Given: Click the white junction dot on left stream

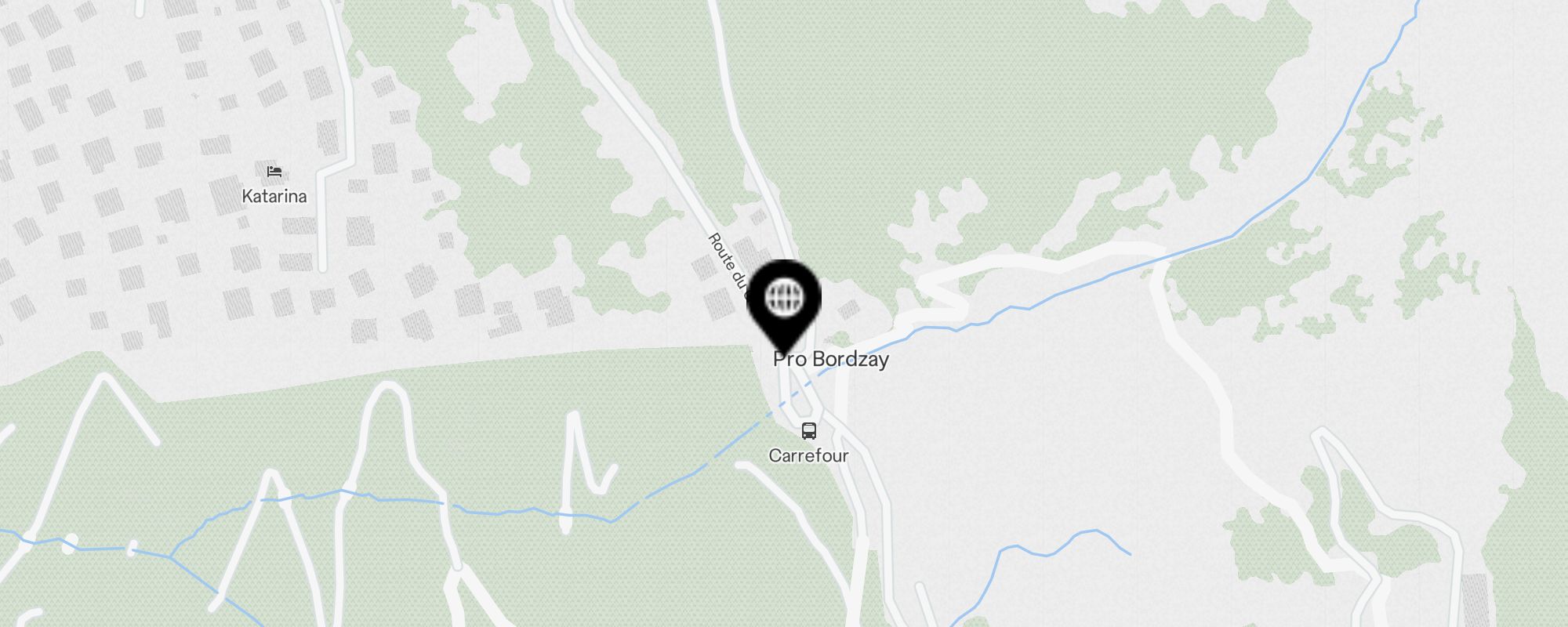Looking at the screenshot, I should 70,543.
